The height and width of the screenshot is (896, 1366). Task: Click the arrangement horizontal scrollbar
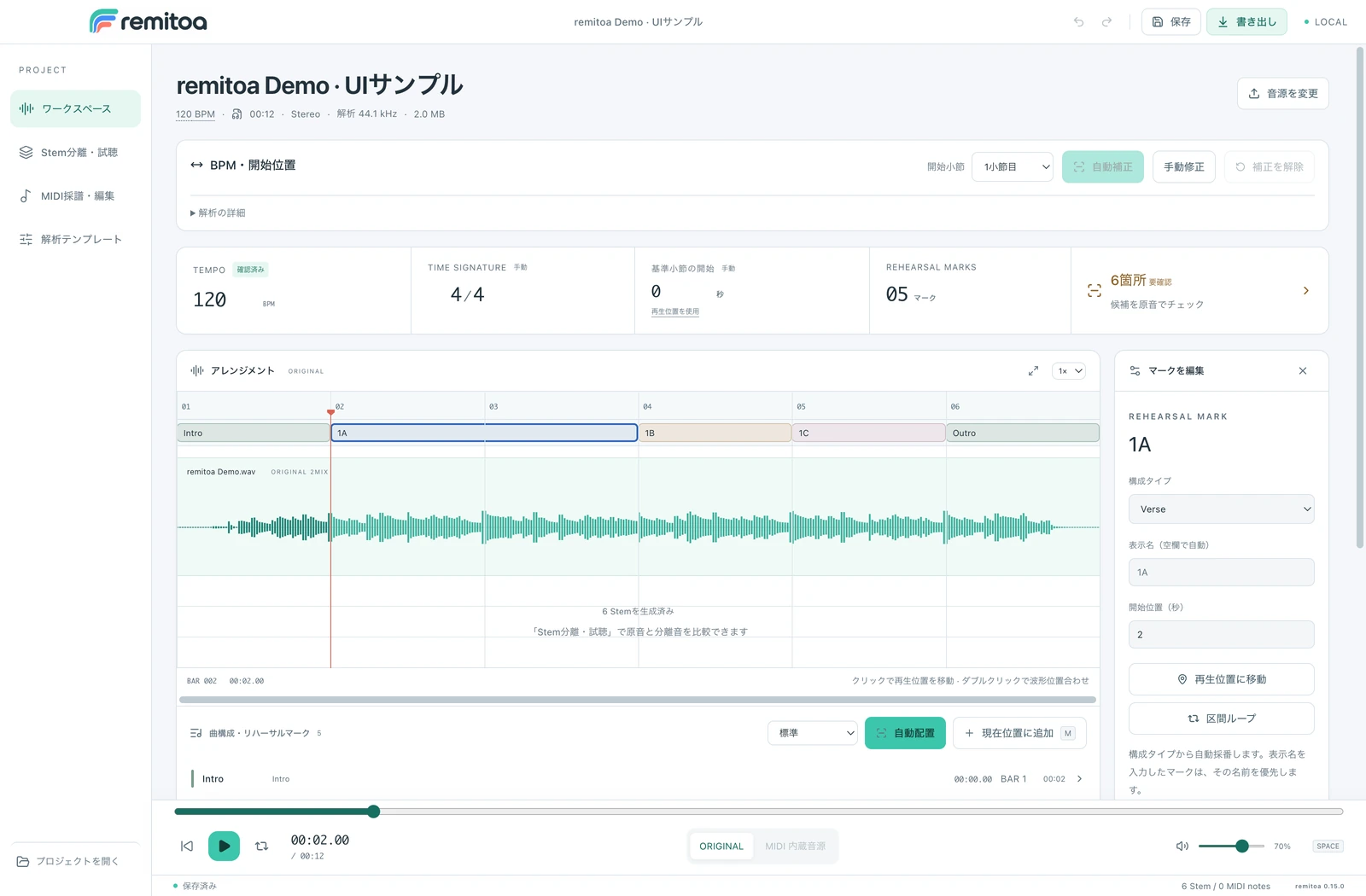point(637,700)
